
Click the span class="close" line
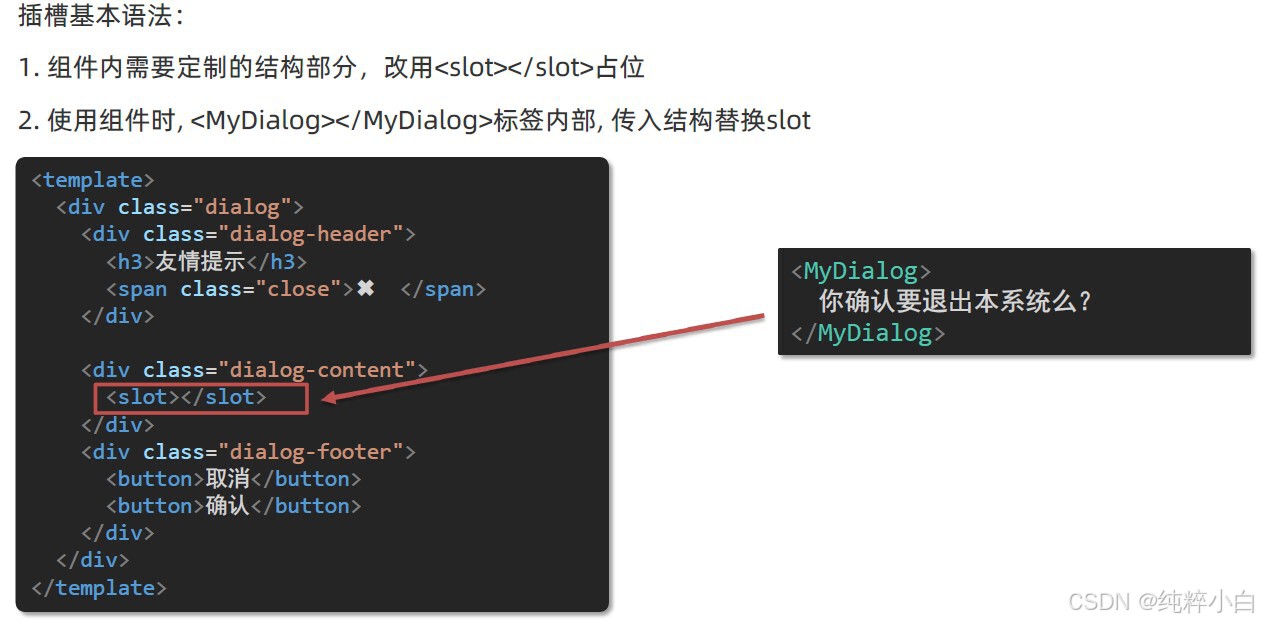click(296, 289)
